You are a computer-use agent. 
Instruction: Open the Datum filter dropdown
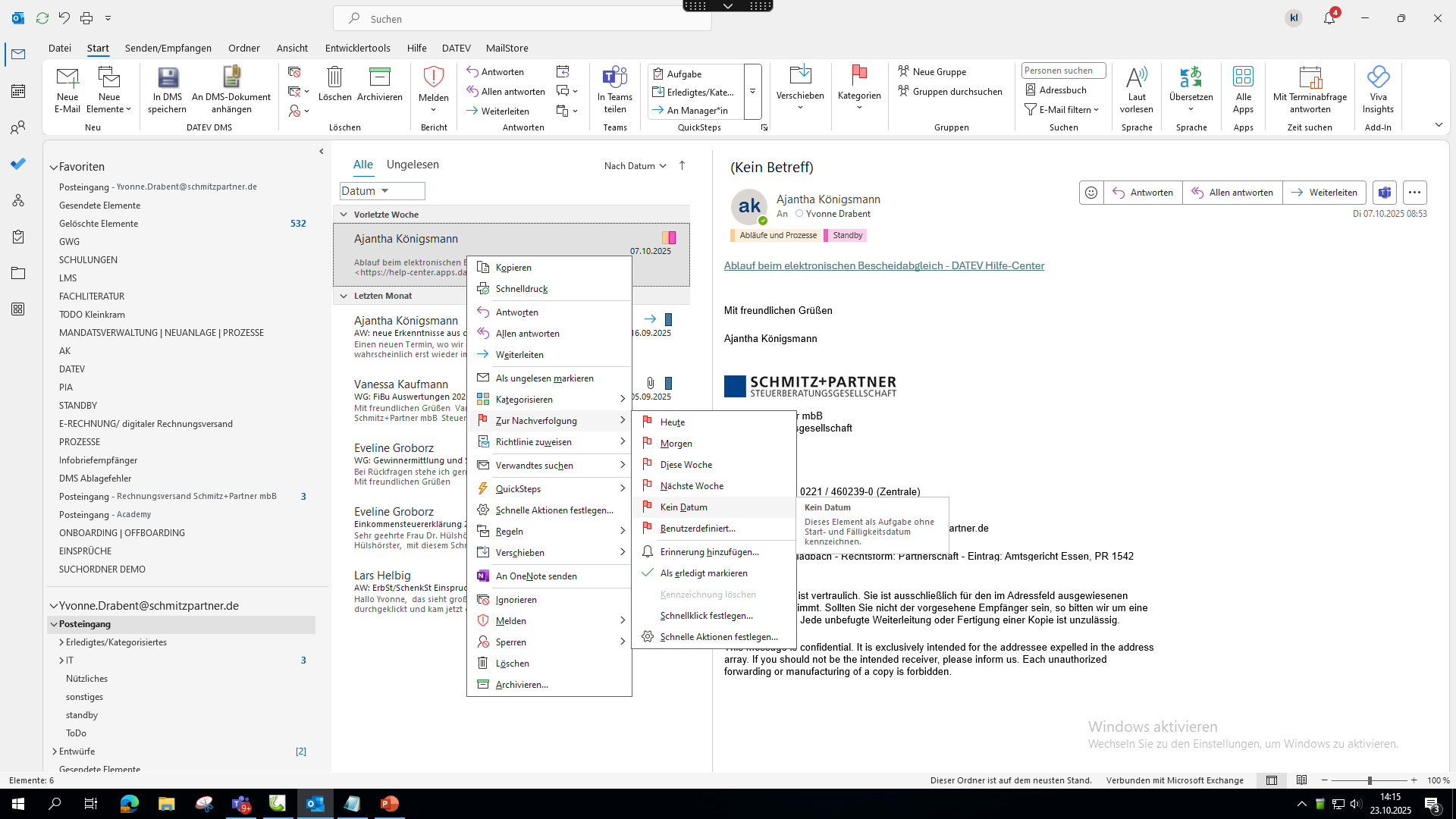click(382, 191)
